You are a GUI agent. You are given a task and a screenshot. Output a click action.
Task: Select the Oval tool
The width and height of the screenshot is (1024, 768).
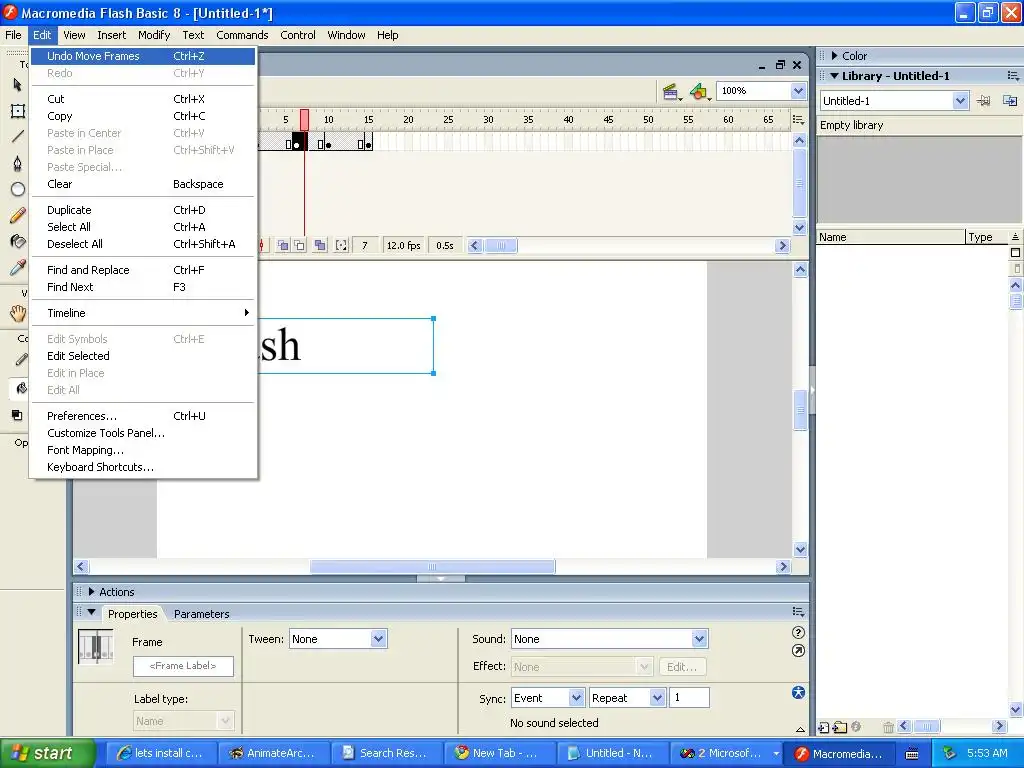tap(17, 189)
